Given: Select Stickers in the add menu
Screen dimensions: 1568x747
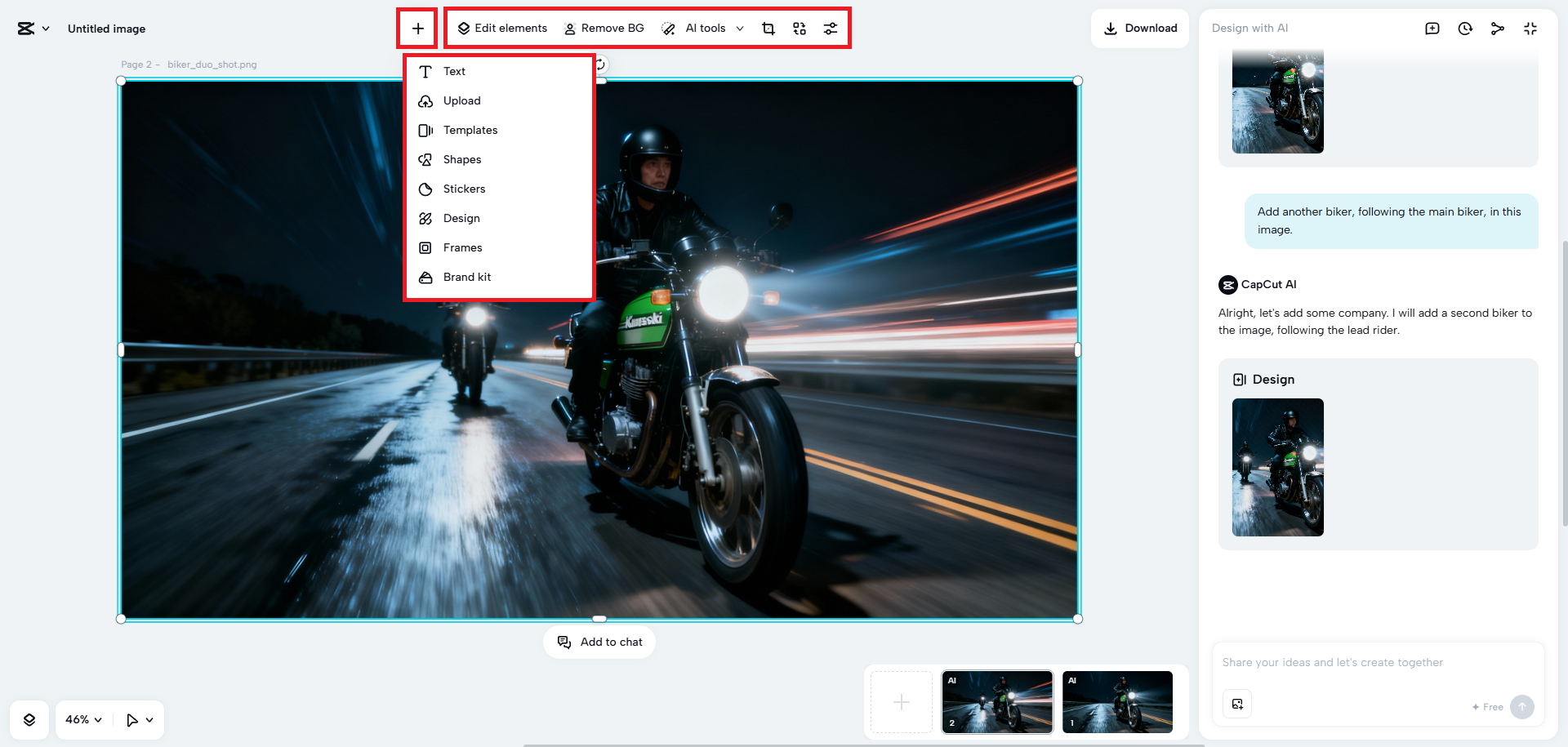Looking at the screenshot, I should [x=499, y=189].
